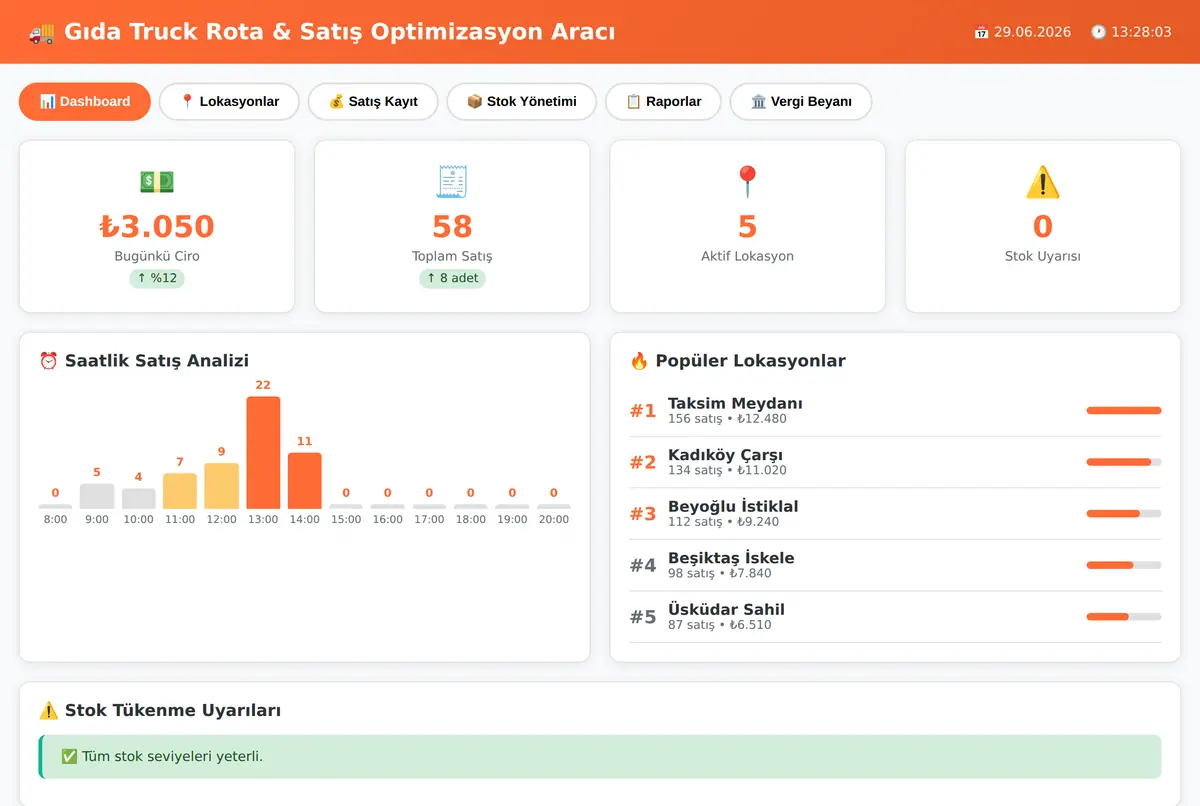Viewport: 1200px width, 806px height.
Task: Click the receipt icon on Toplam Satış card
Action: pos(452,182)
